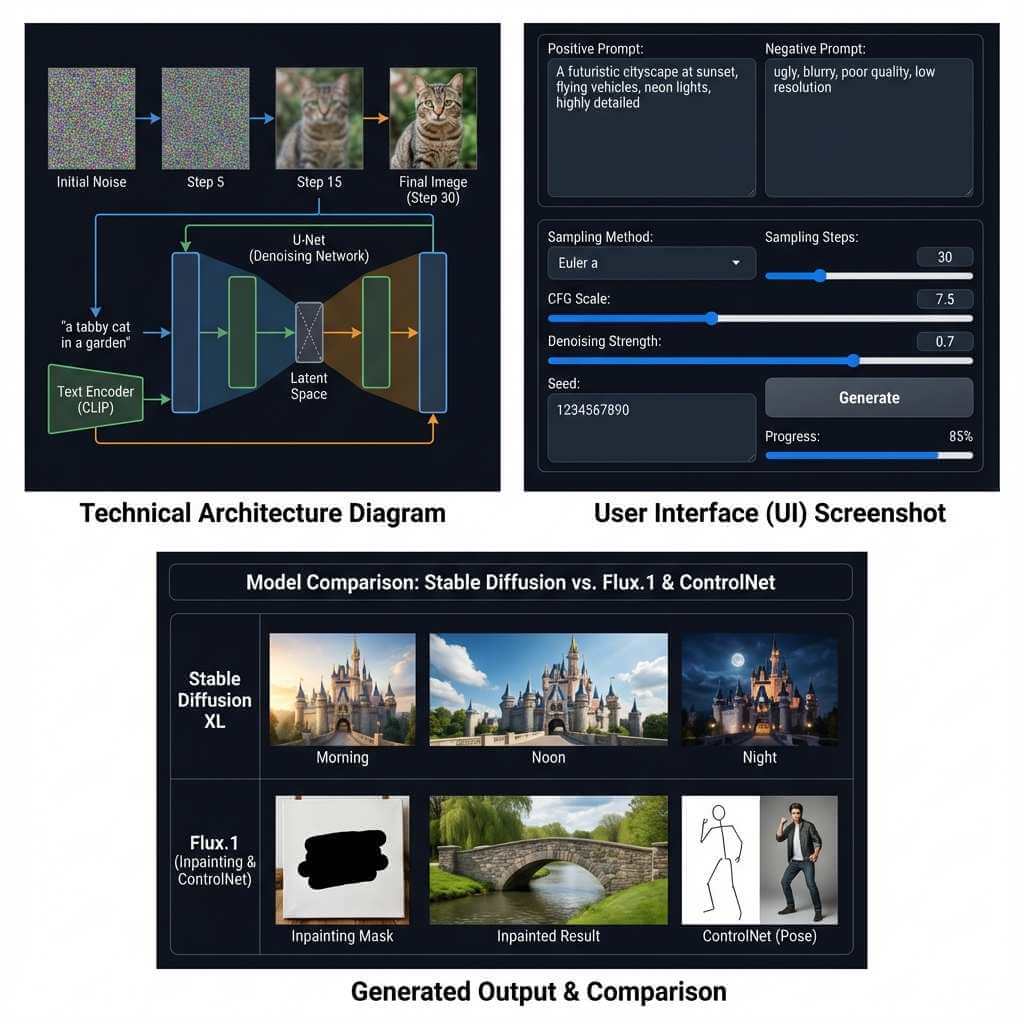
Task: Click the Denoising Strength slider
Action: pyautogui.click(x=852, y=360)
